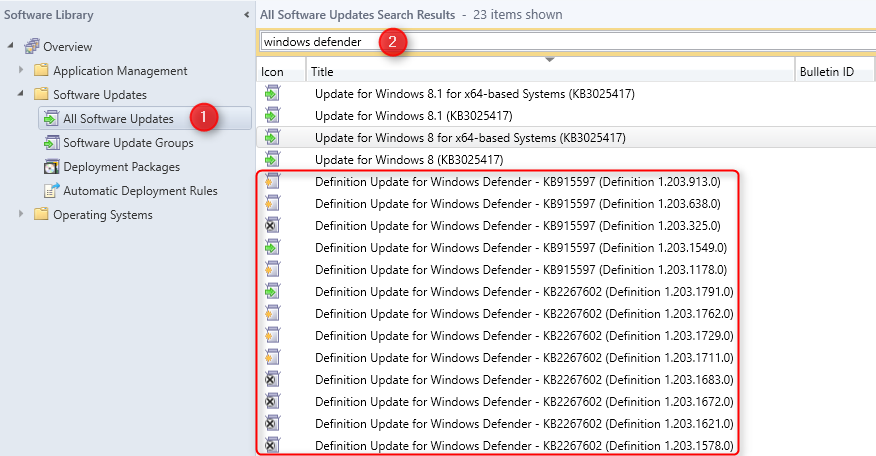Click icon for Windows 8 x64-based KB3025417 update

click(x=272, y=137)
